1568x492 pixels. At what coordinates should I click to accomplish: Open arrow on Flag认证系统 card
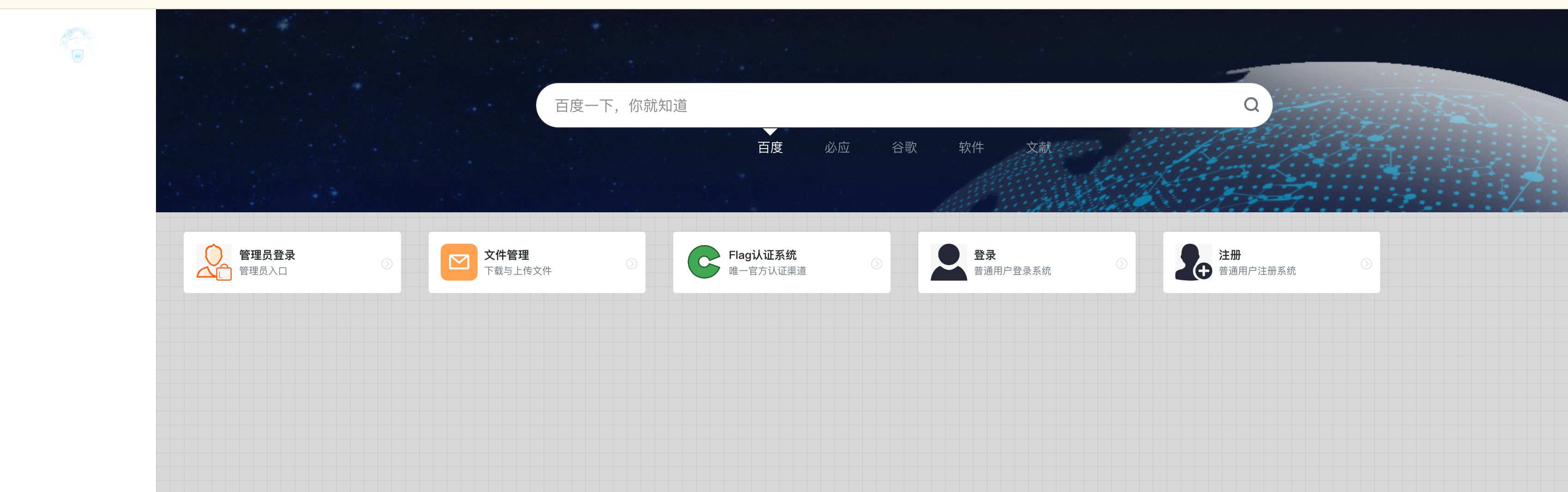(877, 264)
